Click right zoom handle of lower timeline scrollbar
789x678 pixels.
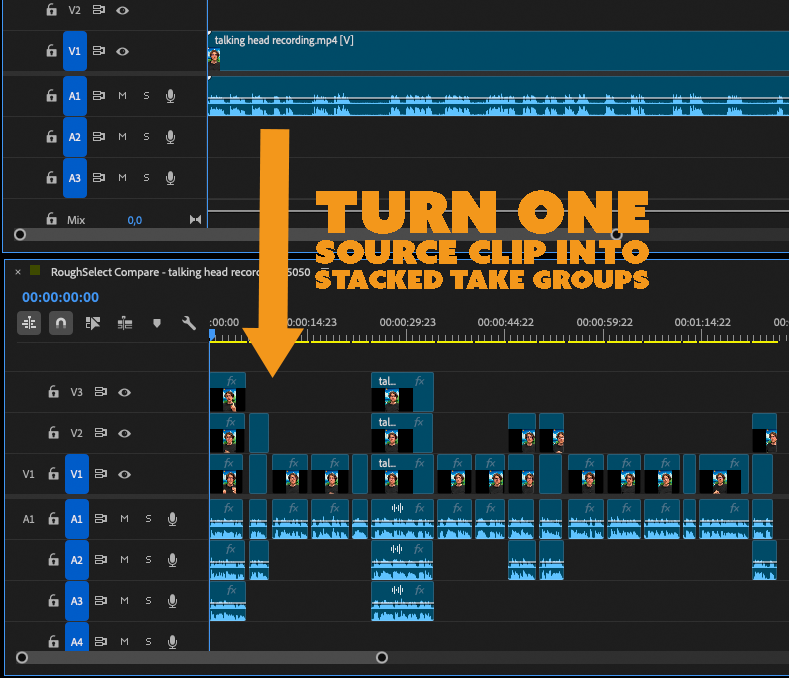point(382,657)
